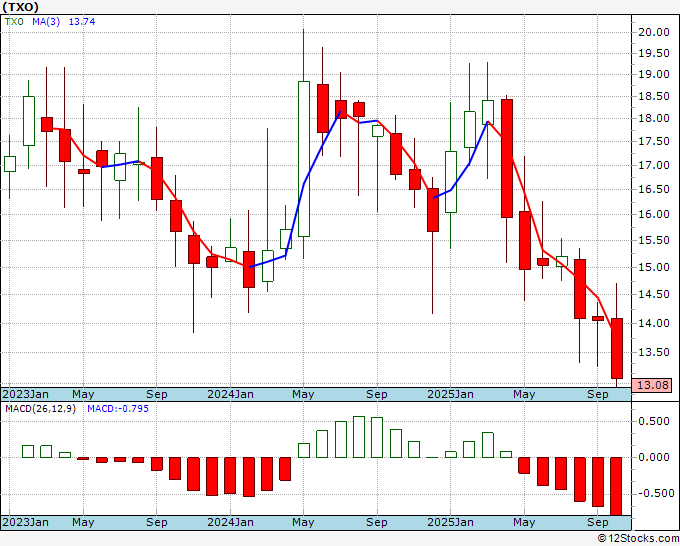Click 2025Jan on the price chart time axis
The width and height of the screenshot is (680, 546).
(451, 394)
